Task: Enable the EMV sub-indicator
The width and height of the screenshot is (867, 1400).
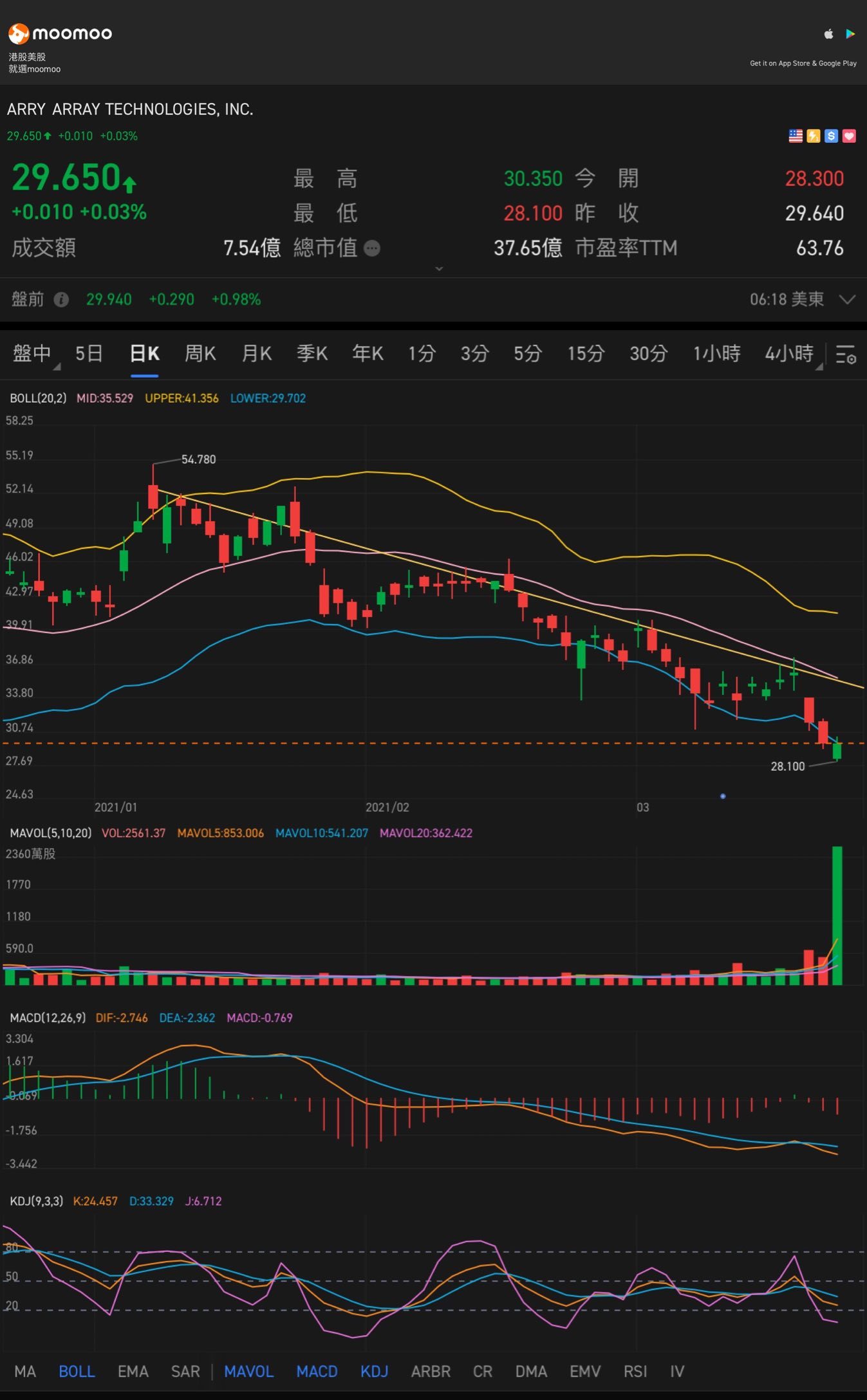Action: click(x=585, y=1371)
